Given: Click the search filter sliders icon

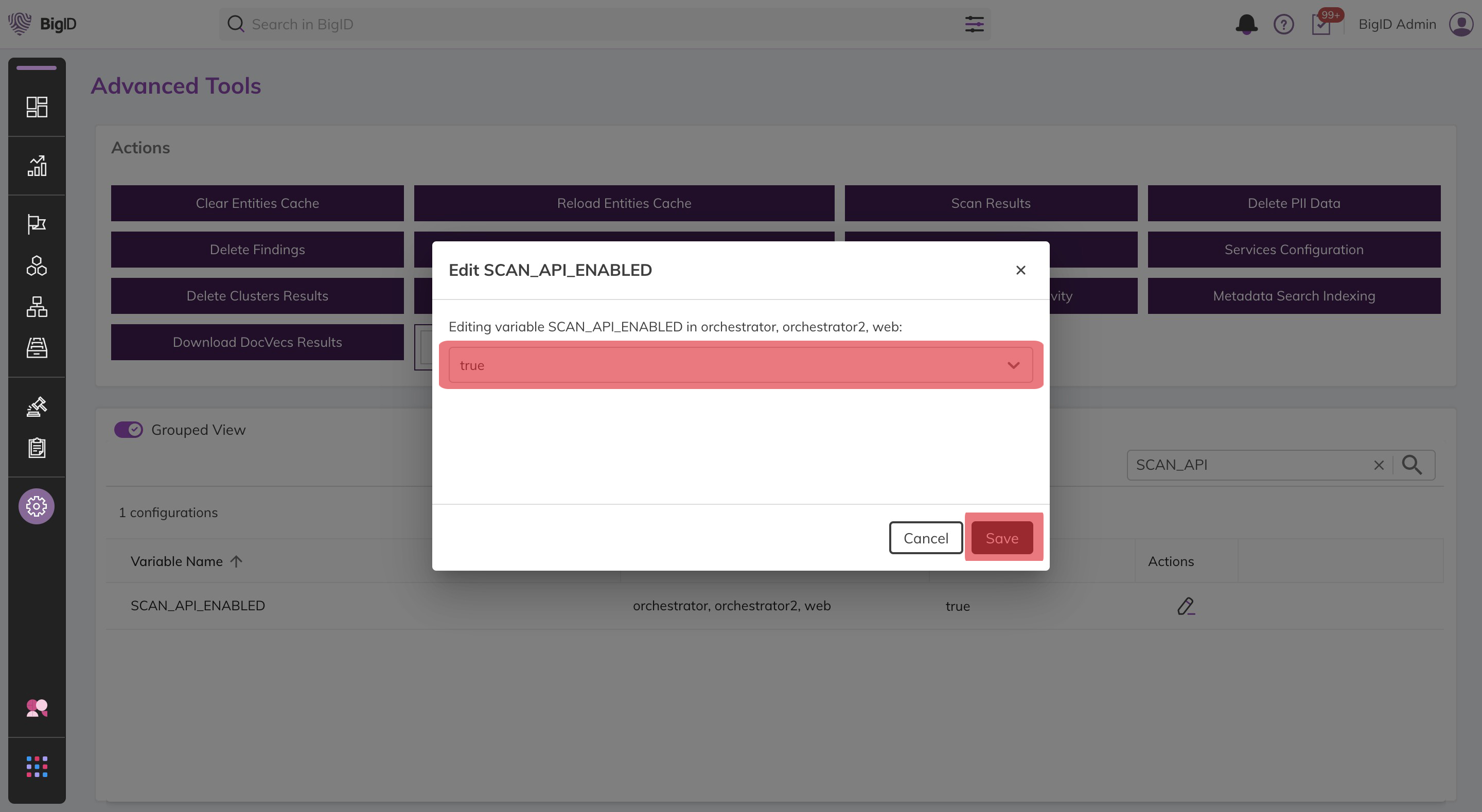Looking at the screenshot, I should 974,24.
